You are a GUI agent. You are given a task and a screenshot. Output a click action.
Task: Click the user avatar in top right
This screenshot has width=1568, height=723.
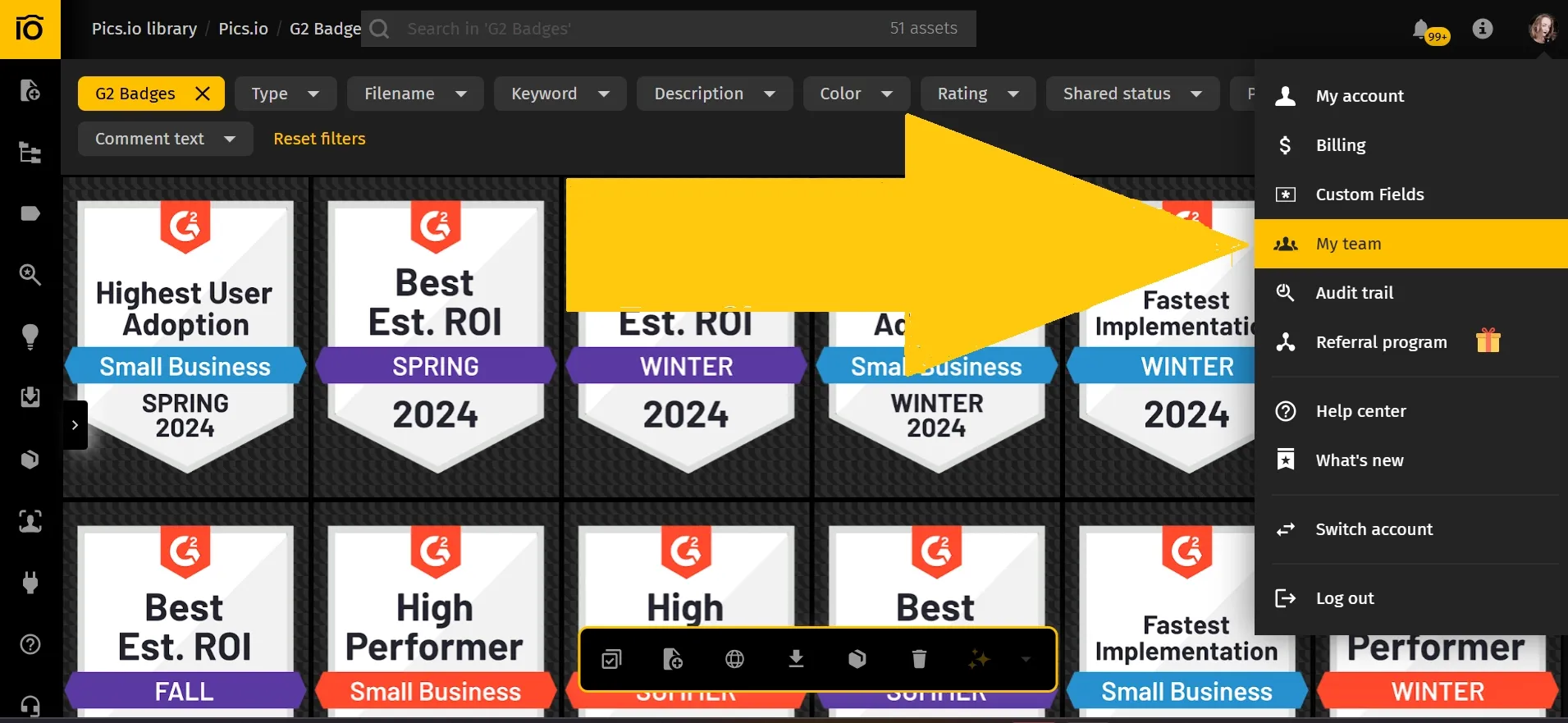coord(1543,29)
